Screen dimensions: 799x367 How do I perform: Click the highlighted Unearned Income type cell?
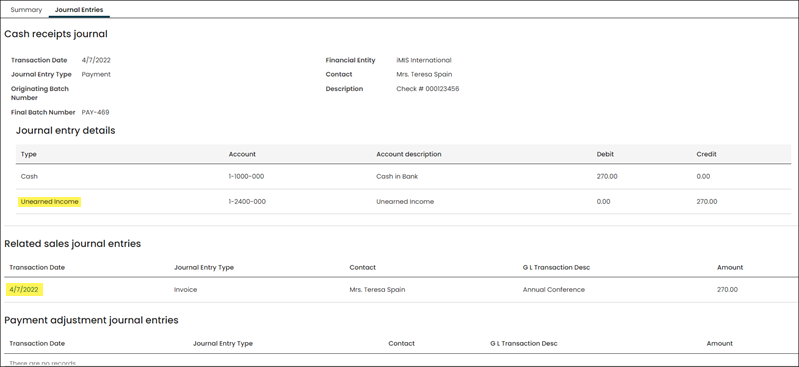49,202
